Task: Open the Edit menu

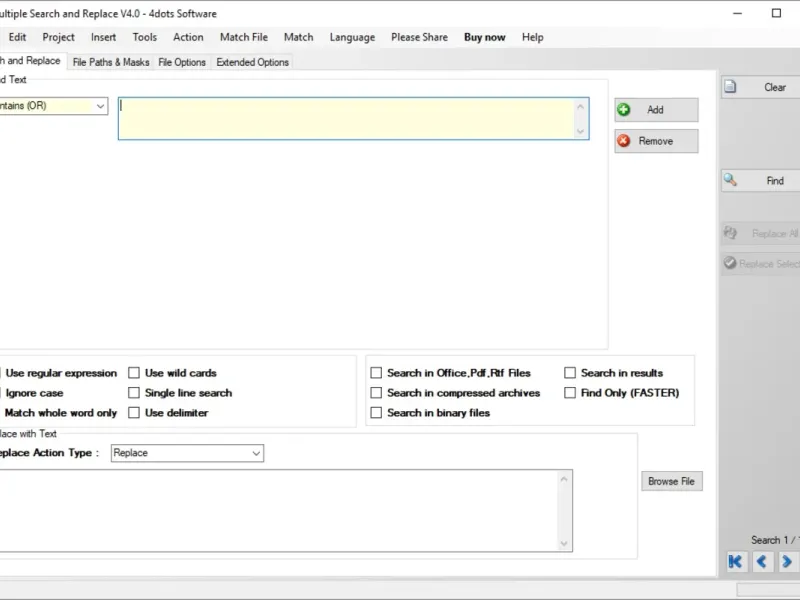Action: (x=17, y=37)
